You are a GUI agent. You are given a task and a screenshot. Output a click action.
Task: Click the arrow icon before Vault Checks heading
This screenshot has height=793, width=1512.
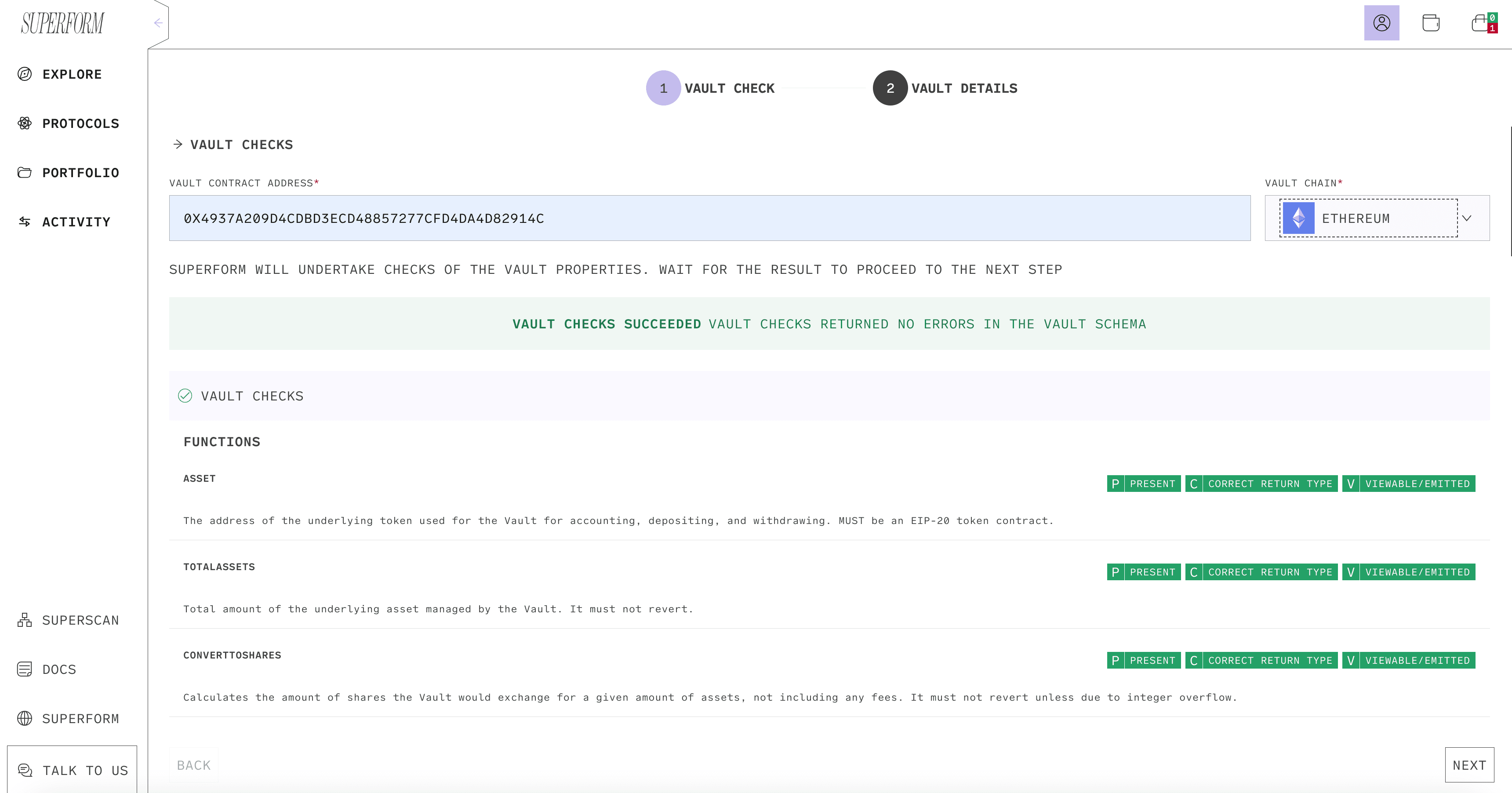pos(178,144)
